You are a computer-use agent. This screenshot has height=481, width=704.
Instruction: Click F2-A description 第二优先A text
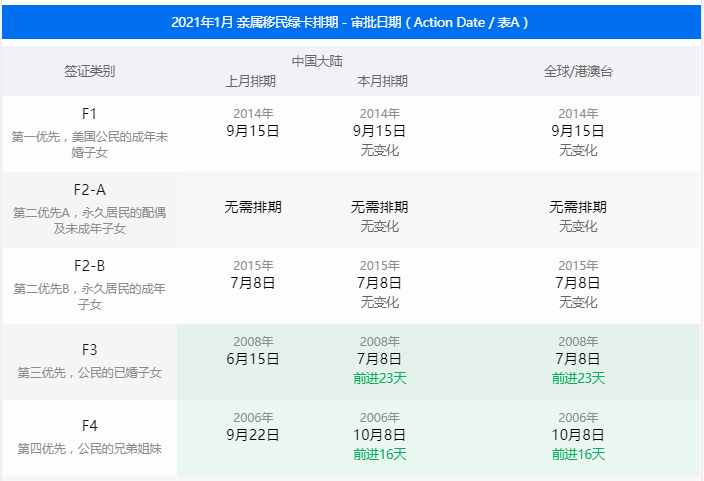point(89,221)
